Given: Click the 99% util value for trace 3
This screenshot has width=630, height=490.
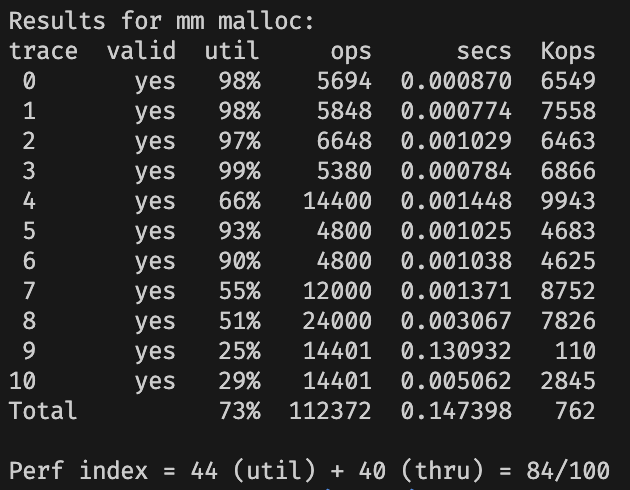Looking at the screenshot, I should 239,171.
